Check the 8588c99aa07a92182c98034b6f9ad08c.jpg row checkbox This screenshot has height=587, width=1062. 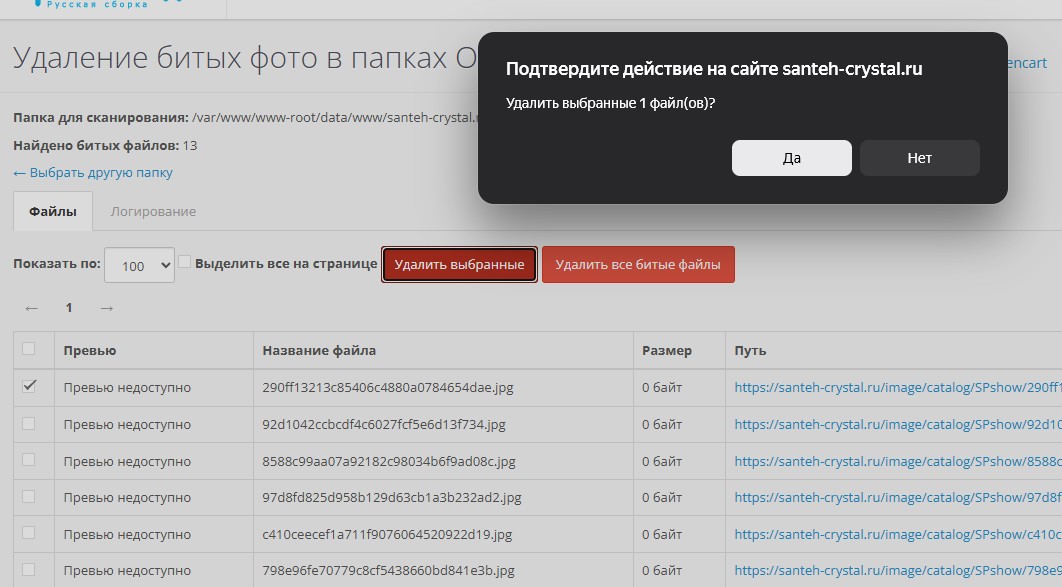tap(29, 460)
